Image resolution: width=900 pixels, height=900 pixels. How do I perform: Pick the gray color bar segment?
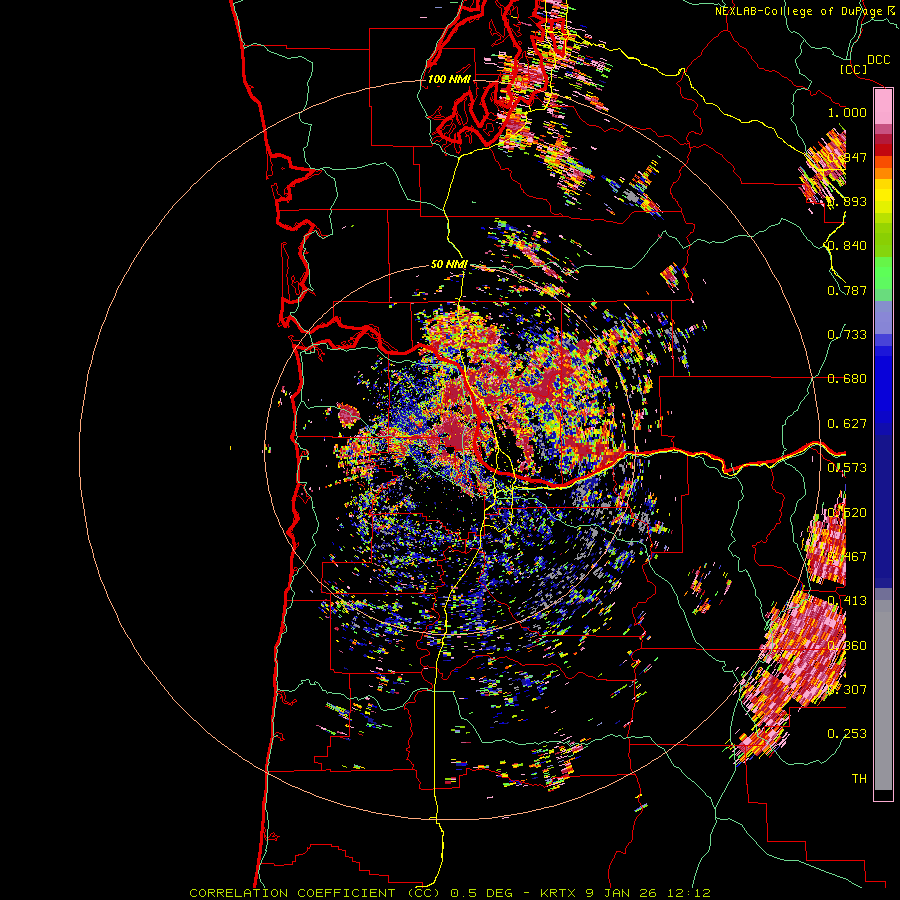coord(883,695)
